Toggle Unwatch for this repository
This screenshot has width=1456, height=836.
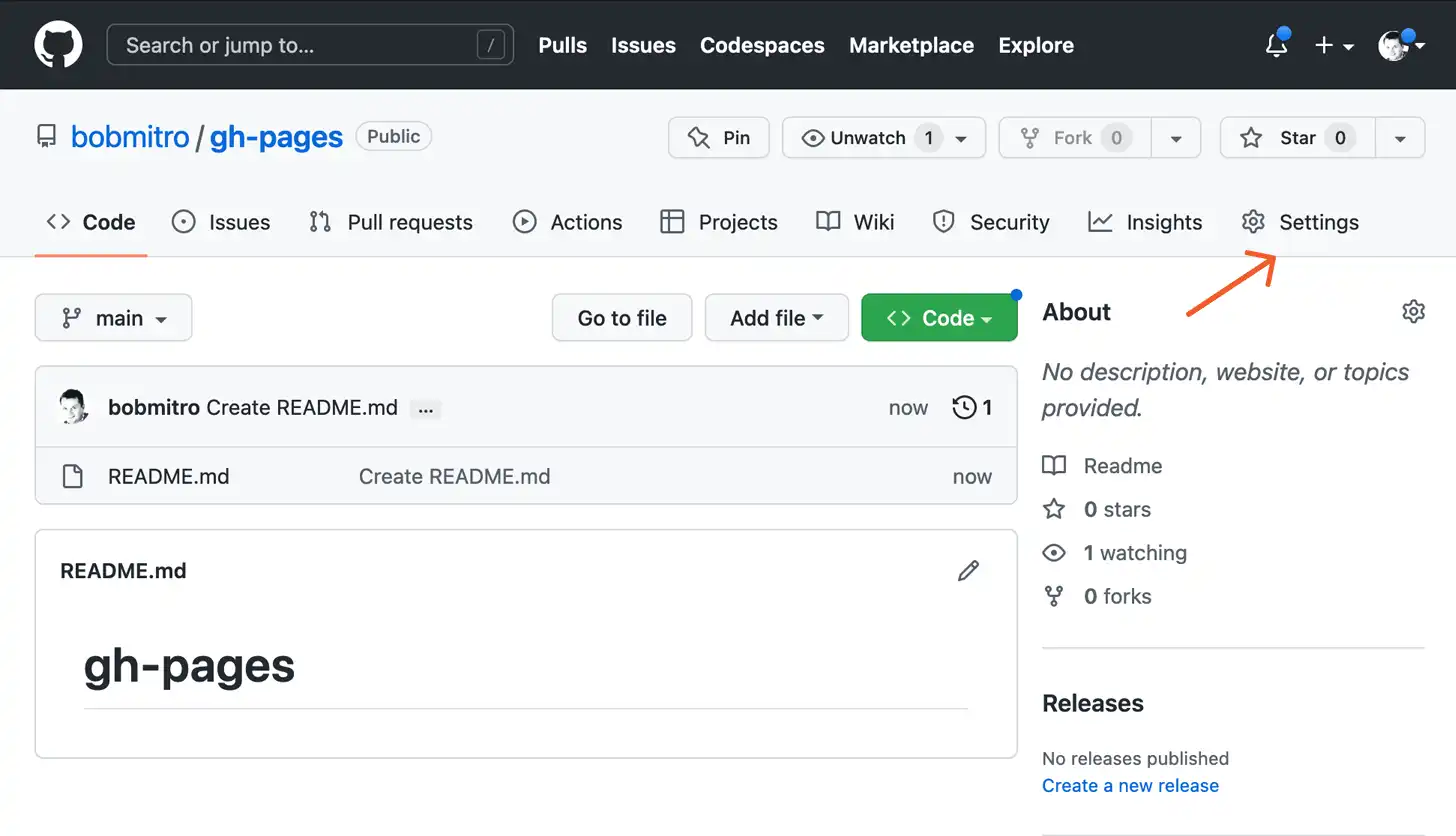(x=866, y=138)
